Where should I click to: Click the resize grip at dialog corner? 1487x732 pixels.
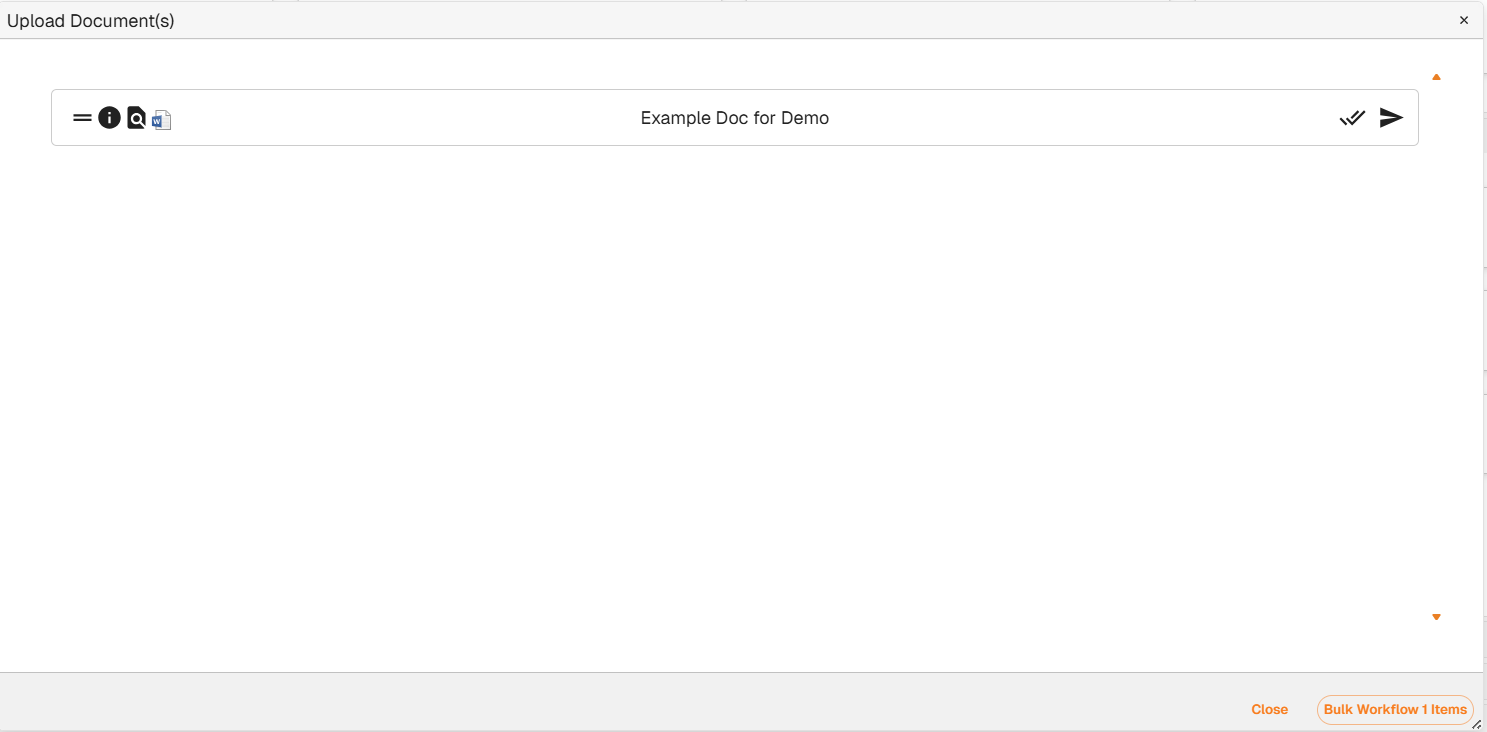coord(1476,724)
